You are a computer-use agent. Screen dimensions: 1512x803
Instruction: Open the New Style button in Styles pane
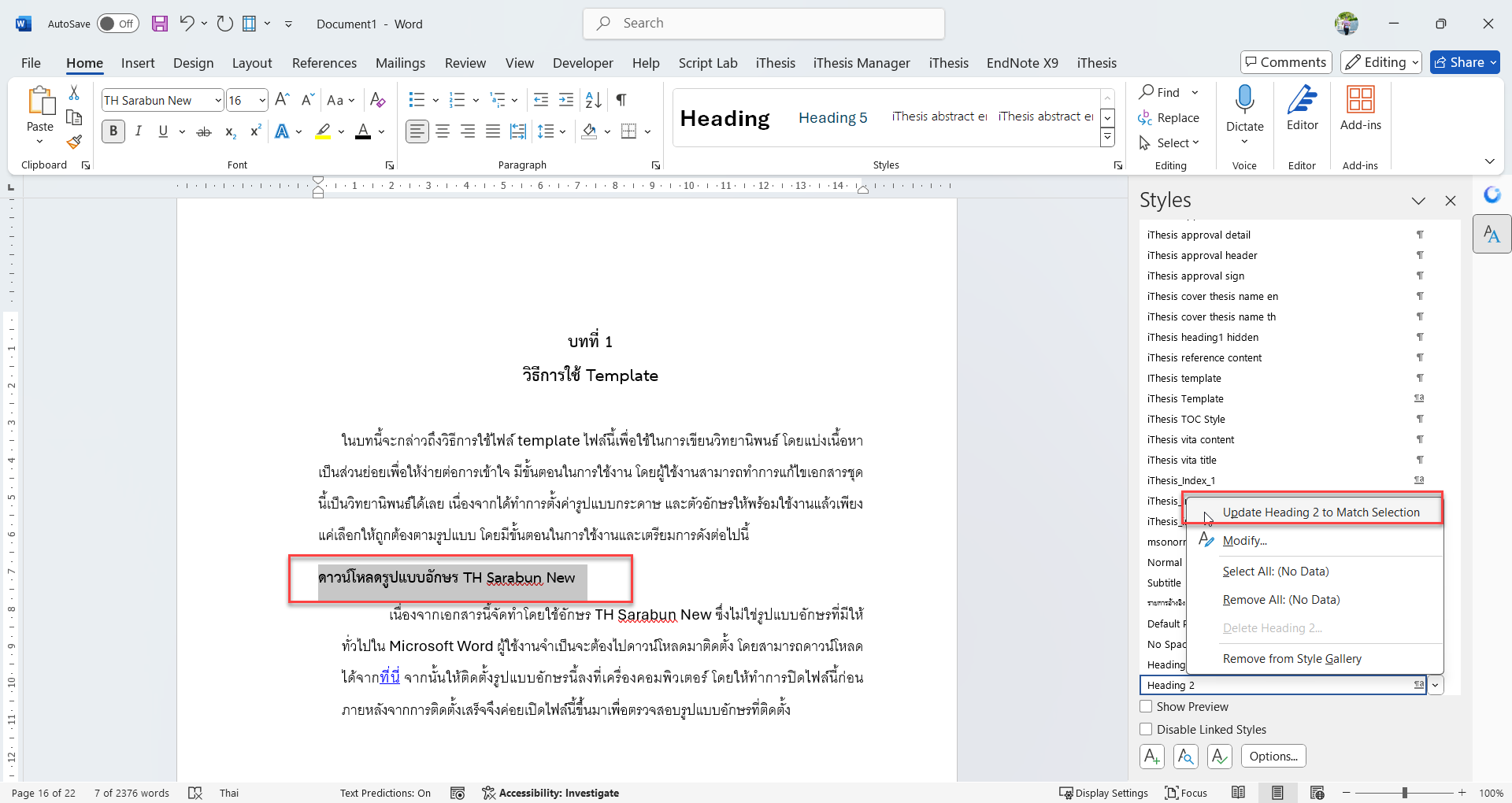pyautogui.click(x=1152, y=757)
